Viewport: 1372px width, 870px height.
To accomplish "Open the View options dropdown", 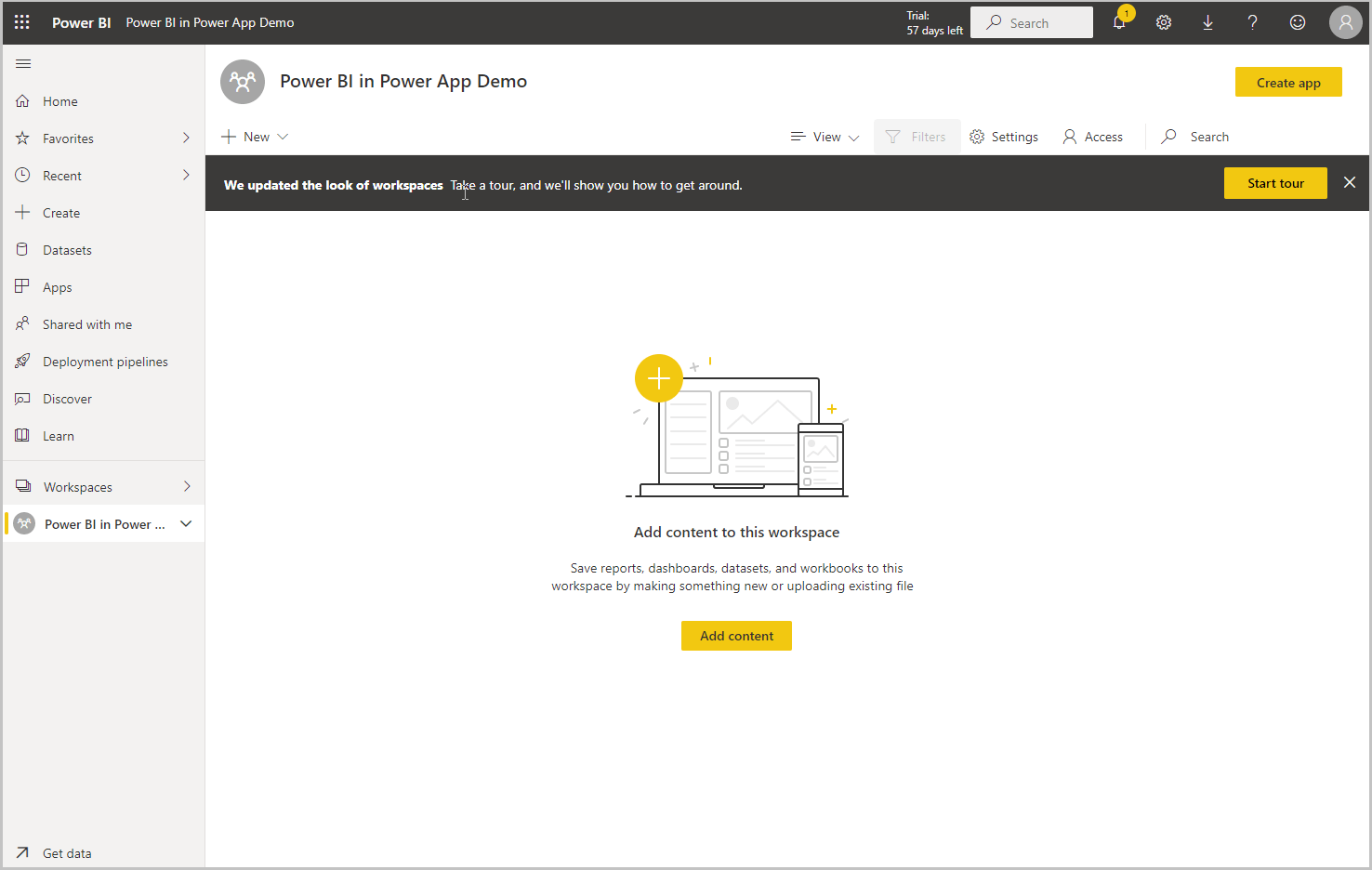I will tap(824, 137).
